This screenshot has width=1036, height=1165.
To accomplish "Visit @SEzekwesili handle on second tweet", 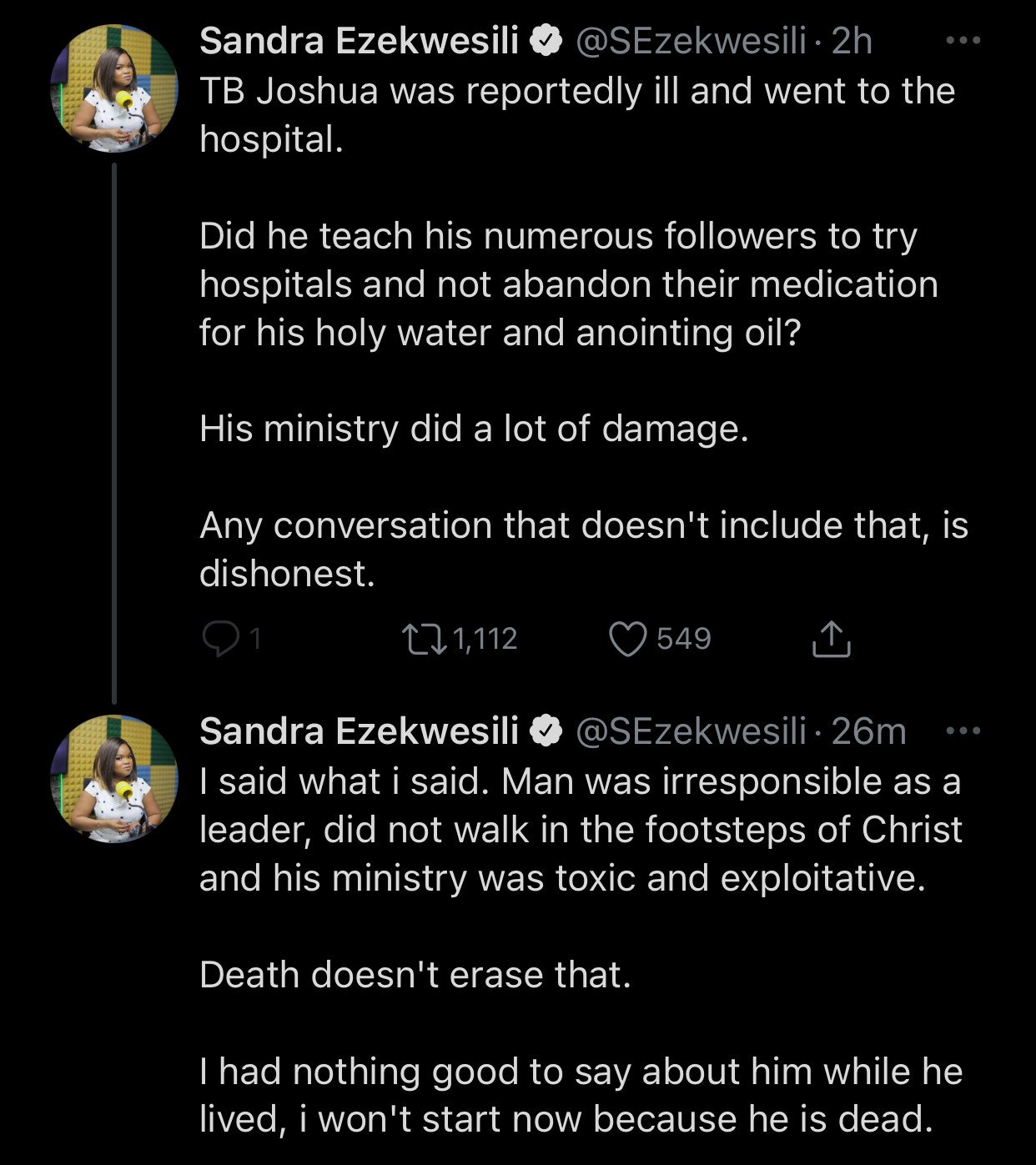I will pos(692,731).
